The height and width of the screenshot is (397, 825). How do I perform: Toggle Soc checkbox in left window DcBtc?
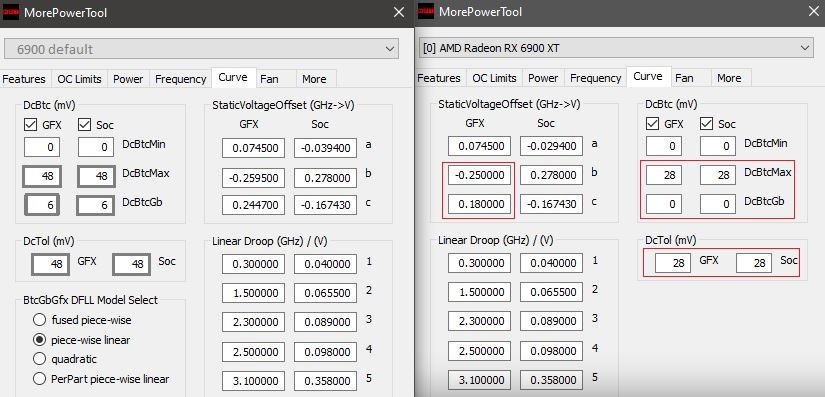pyautogui.click(x=84, y=125)
